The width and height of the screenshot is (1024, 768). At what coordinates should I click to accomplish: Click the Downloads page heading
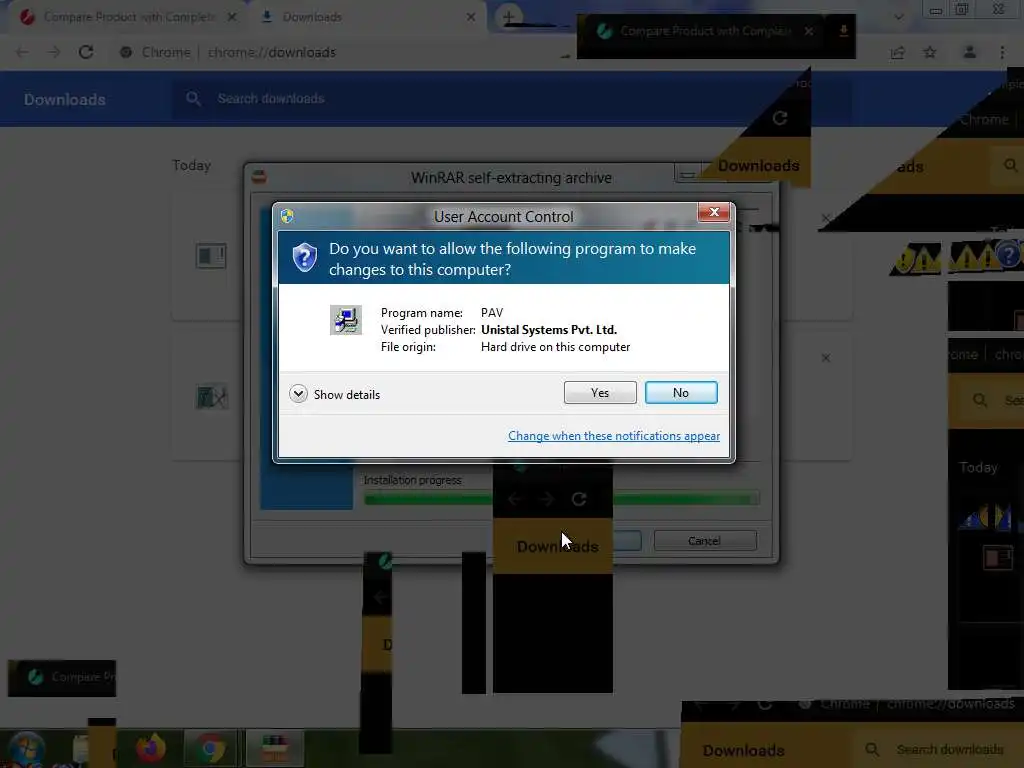65,99
